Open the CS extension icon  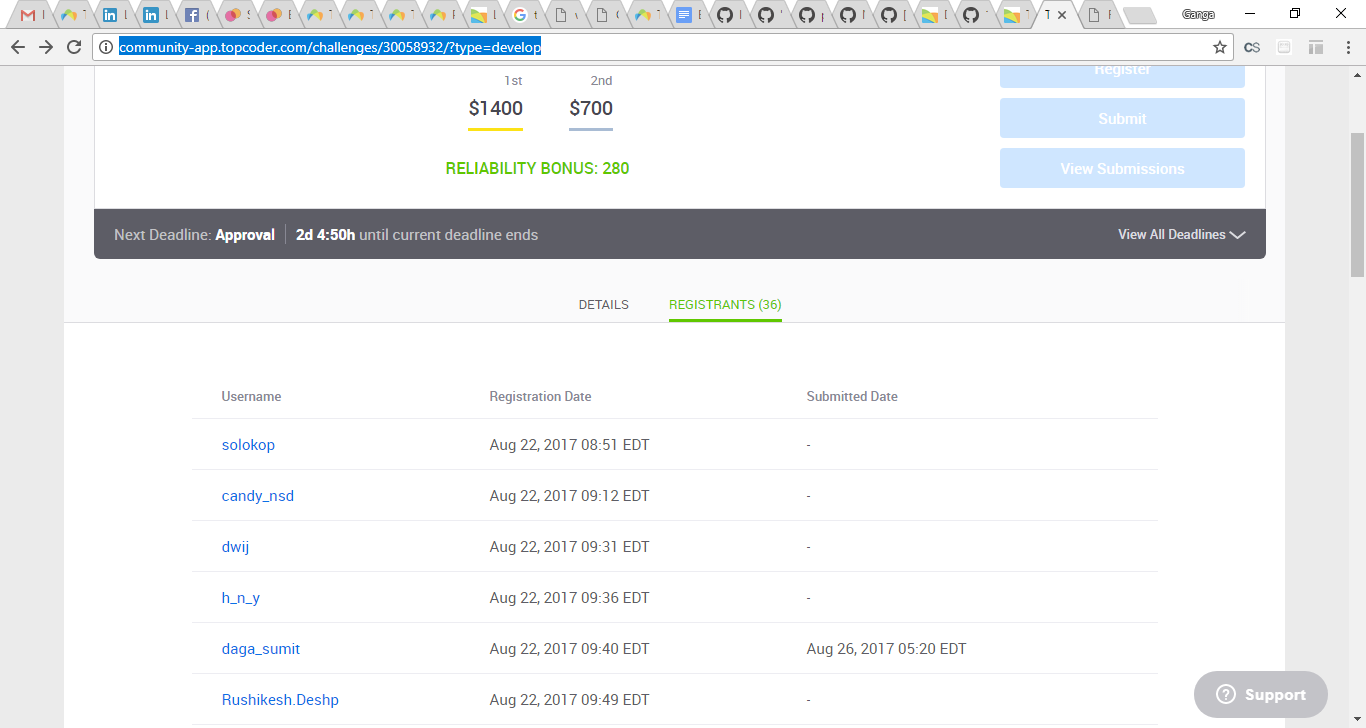coord(1252,47)
